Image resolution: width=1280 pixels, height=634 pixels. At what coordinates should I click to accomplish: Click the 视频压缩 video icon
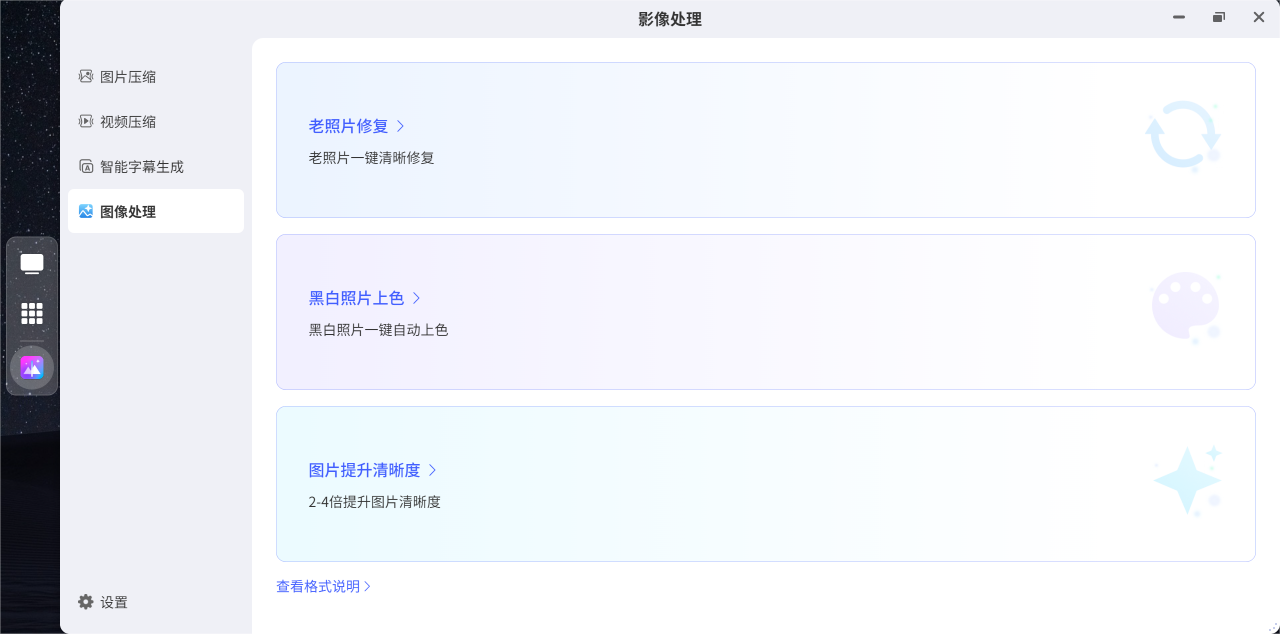click(86, 121)
